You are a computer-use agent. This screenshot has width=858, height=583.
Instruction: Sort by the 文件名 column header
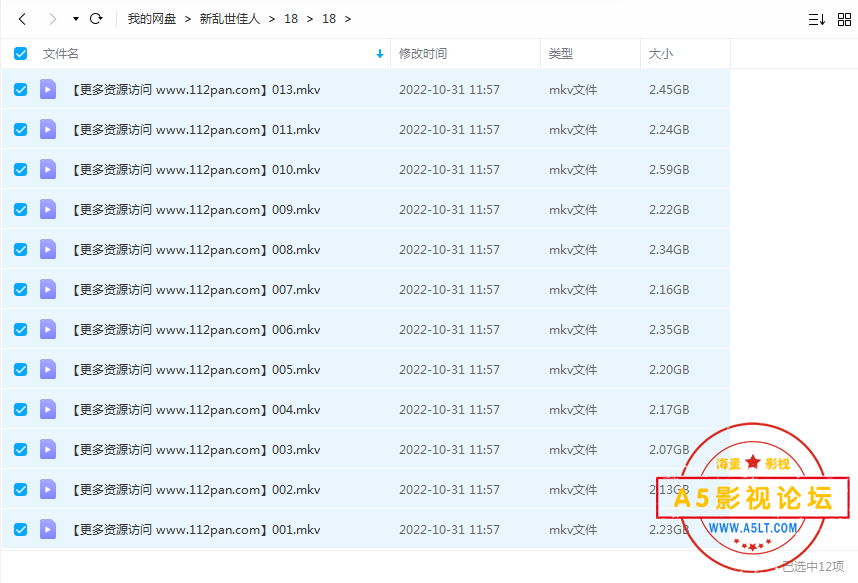[x=61, y=54]
